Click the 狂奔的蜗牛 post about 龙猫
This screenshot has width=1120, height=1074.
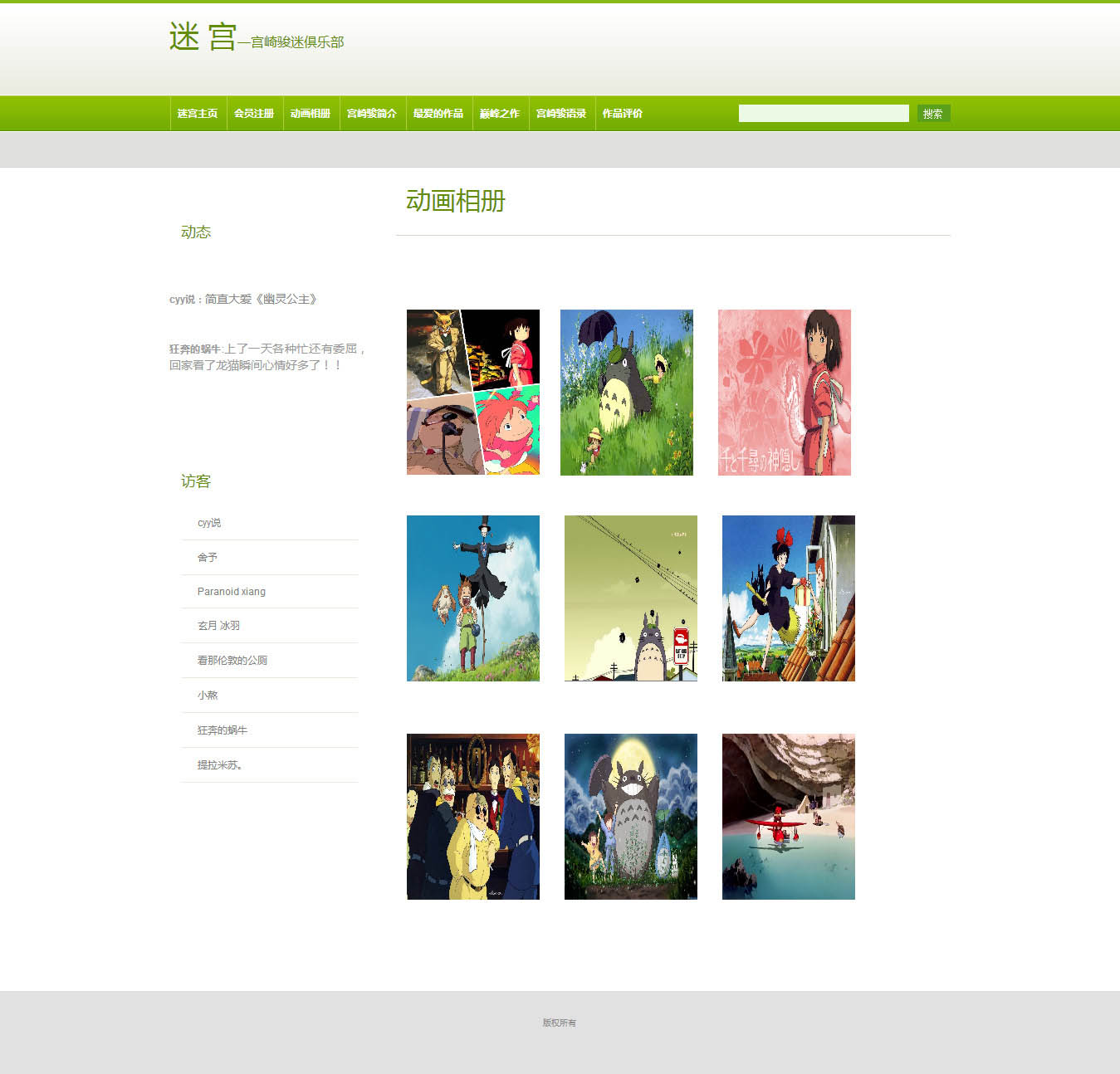coord(267,357)
